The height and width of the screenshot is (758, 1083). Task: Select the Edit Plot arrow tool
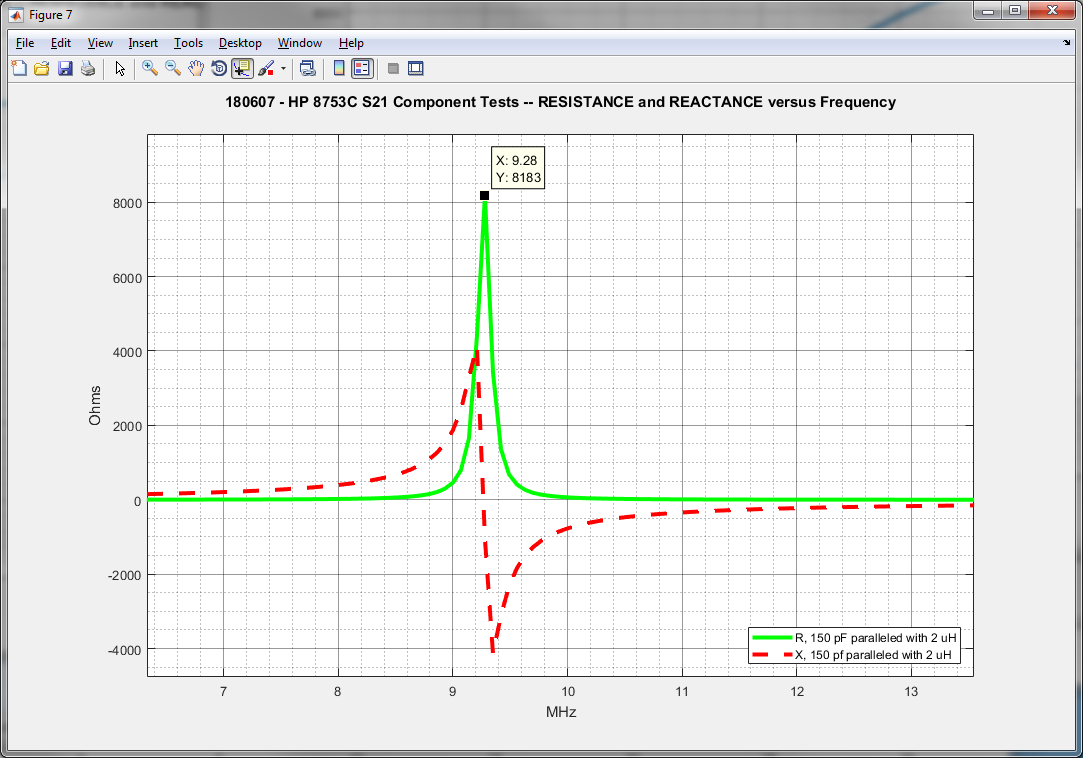pyautogui.click(x=120, y=68)
